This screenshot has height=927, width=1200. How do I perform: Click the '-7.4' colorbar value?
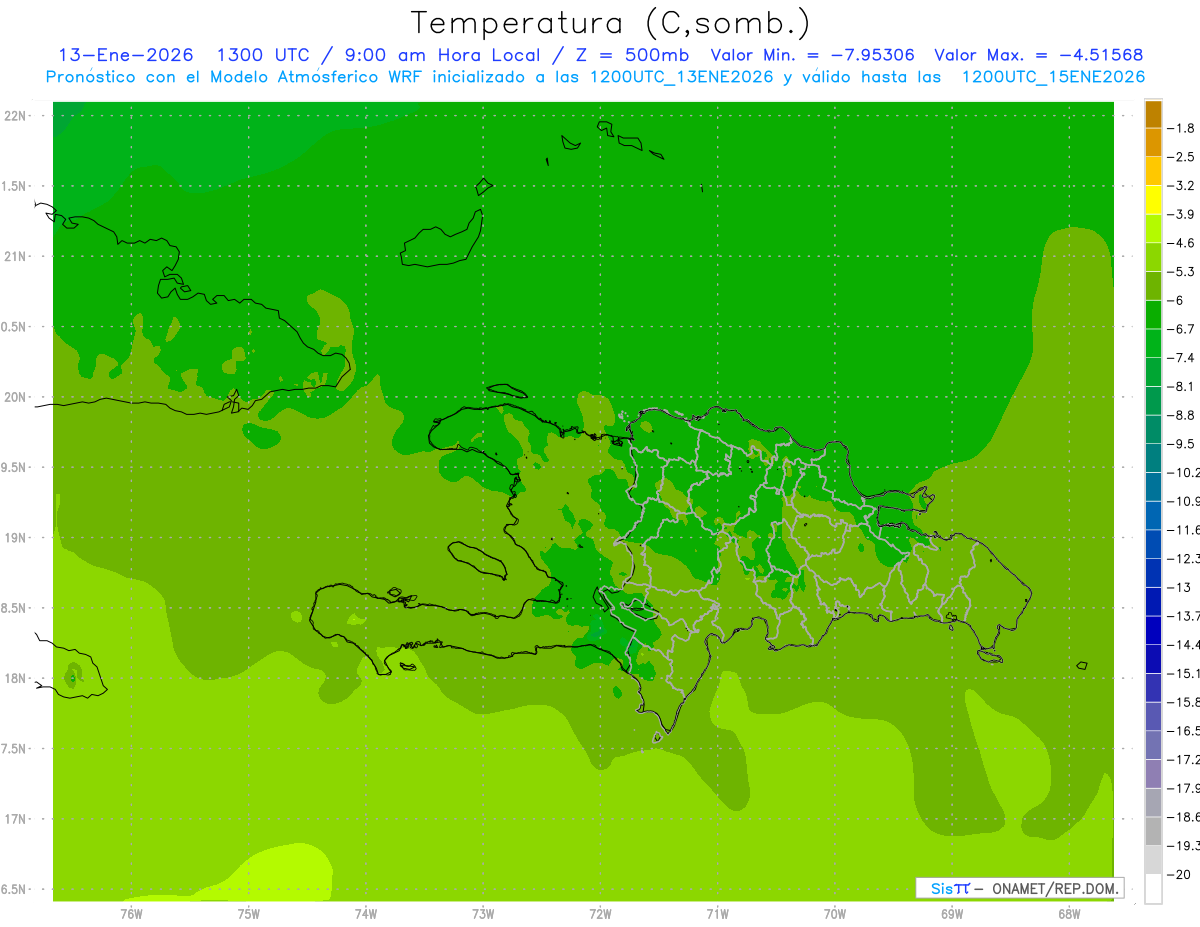[x=1183, y=357]
